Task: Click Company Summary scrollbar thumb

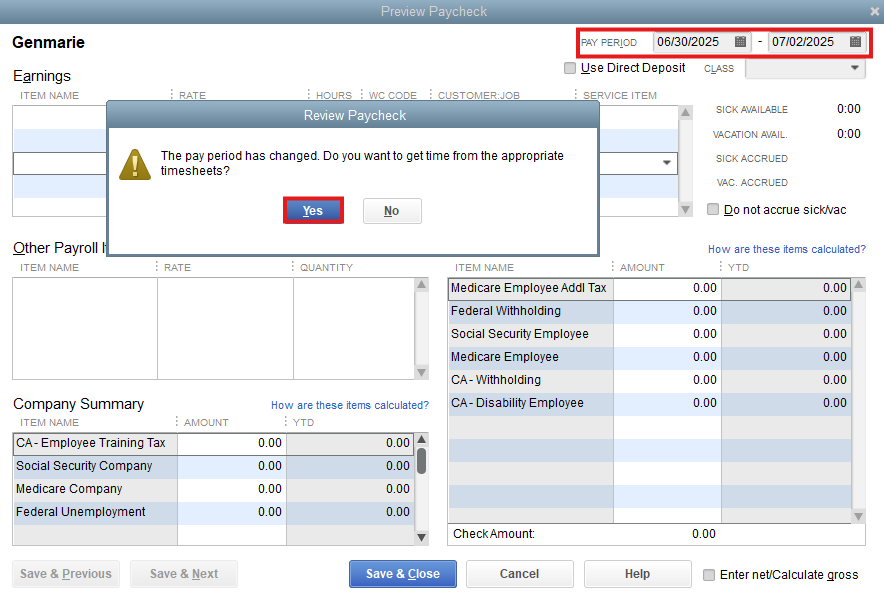Action: coord(421,461)
